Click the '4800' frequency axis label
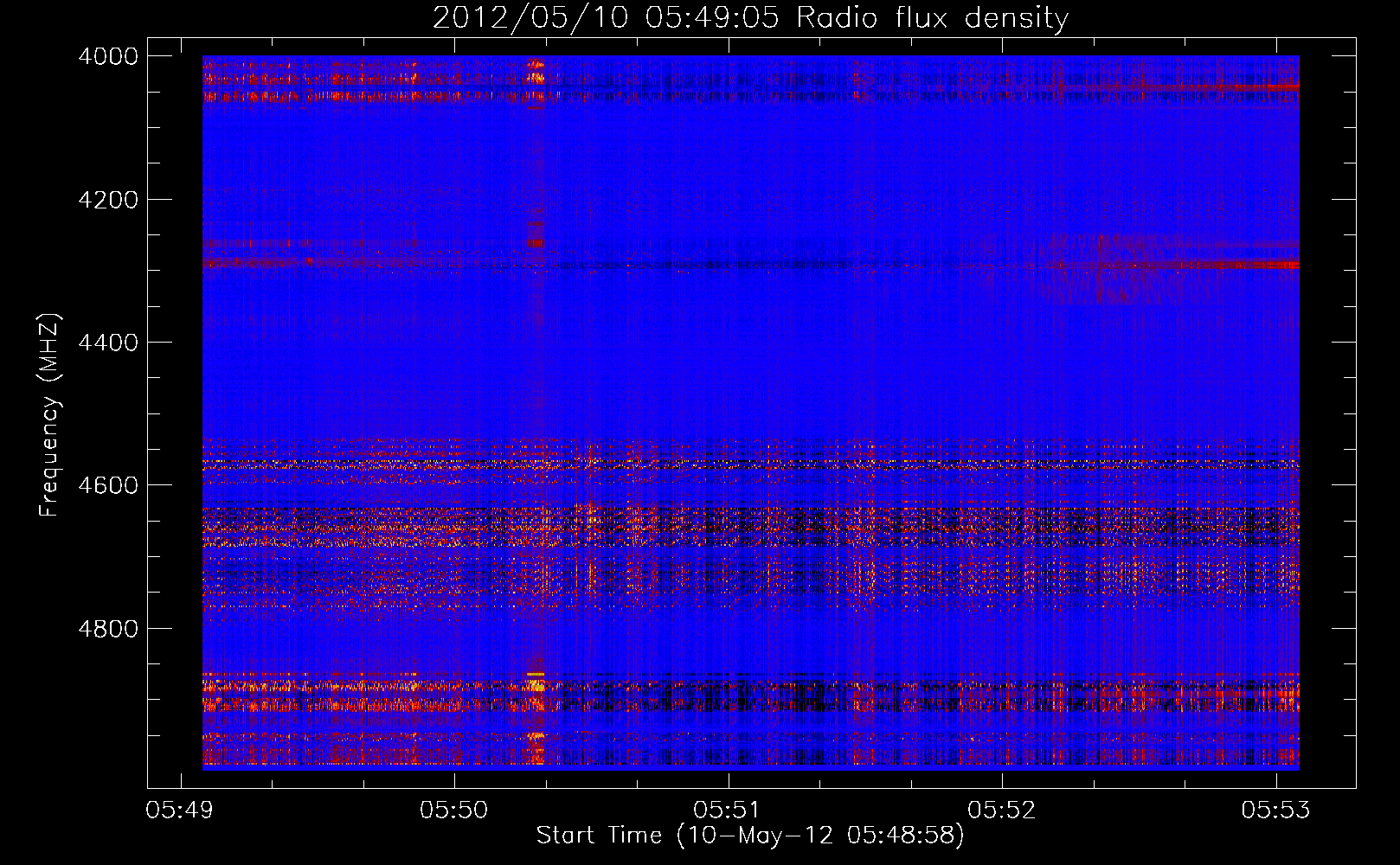Viewport: 1400px width, 865px height. 108,629
